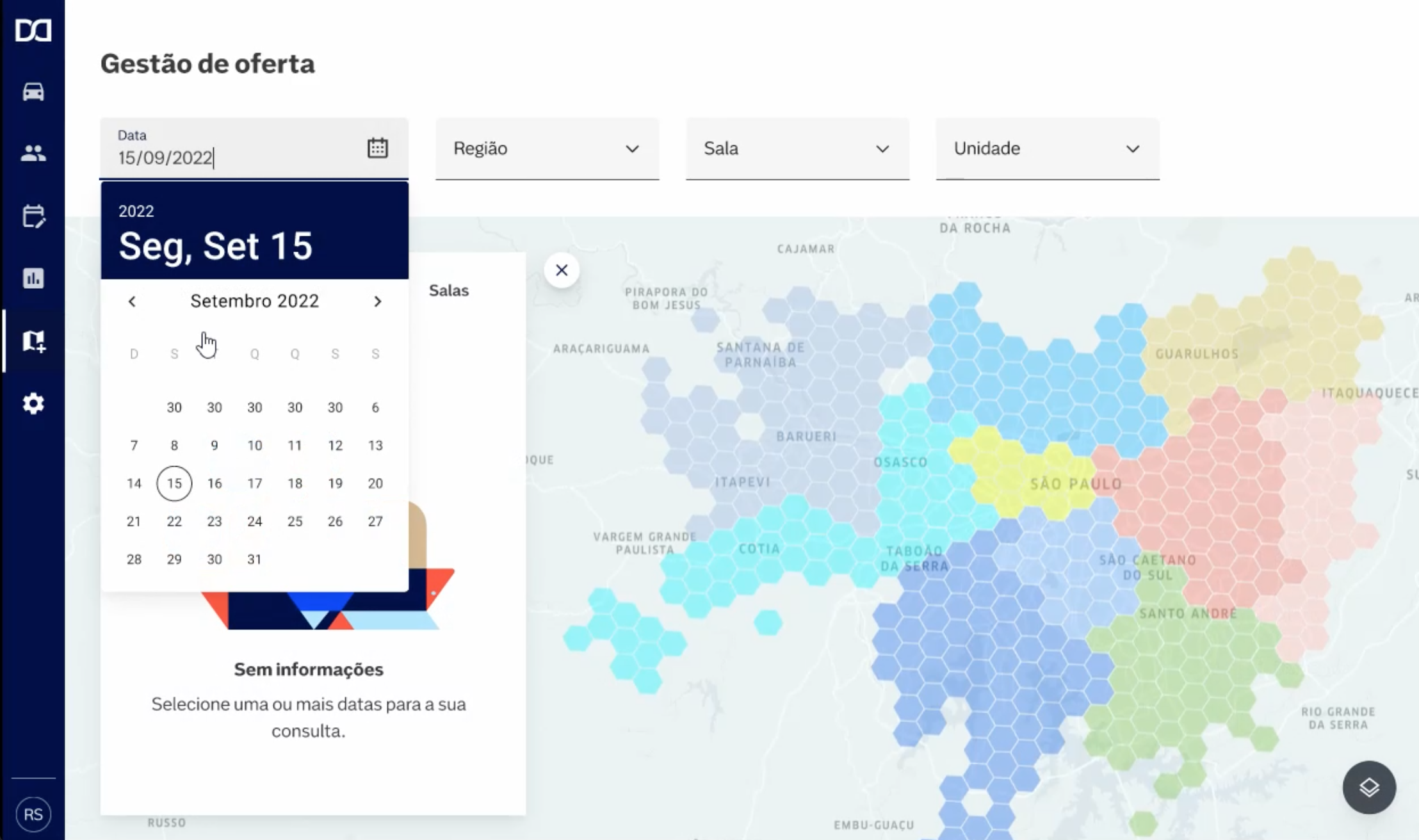Open the people group icon in sidebar
The height and width of the screenshot is (840, 1419).
tap(33, 153)
